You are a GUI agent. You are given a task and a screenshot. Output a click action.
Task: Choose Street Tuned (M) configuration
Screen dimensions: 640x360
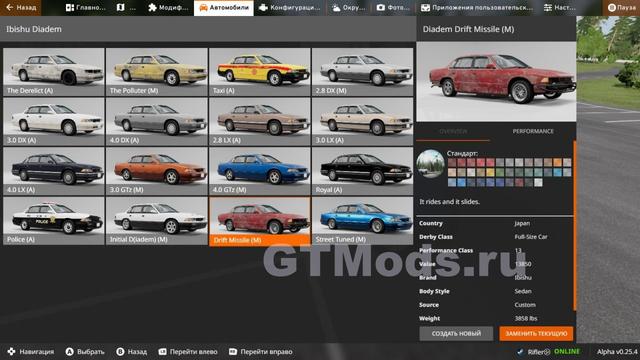(362, 221)
